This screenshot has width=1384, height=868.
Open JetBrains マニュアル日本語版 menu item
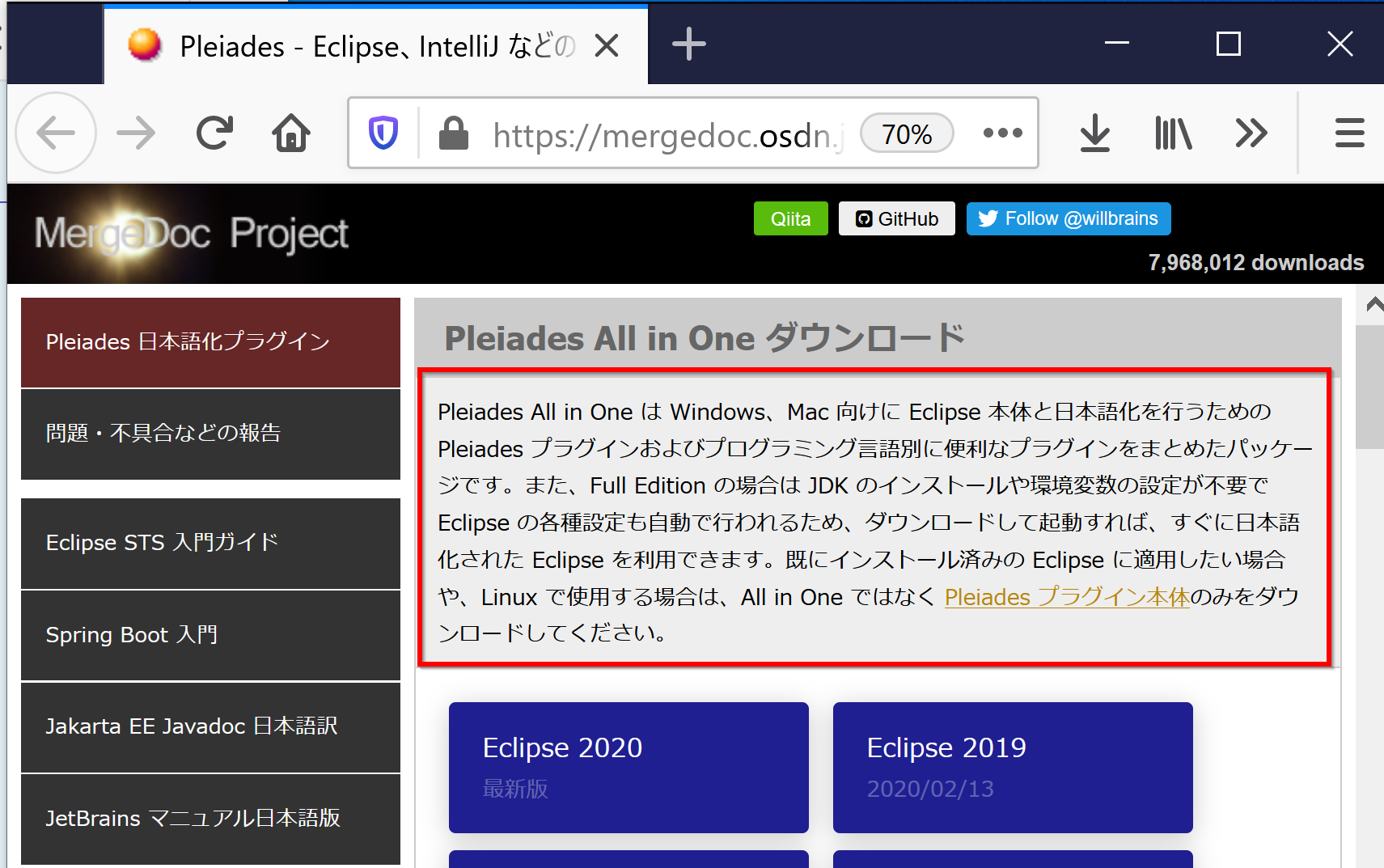tap(210, 819)
